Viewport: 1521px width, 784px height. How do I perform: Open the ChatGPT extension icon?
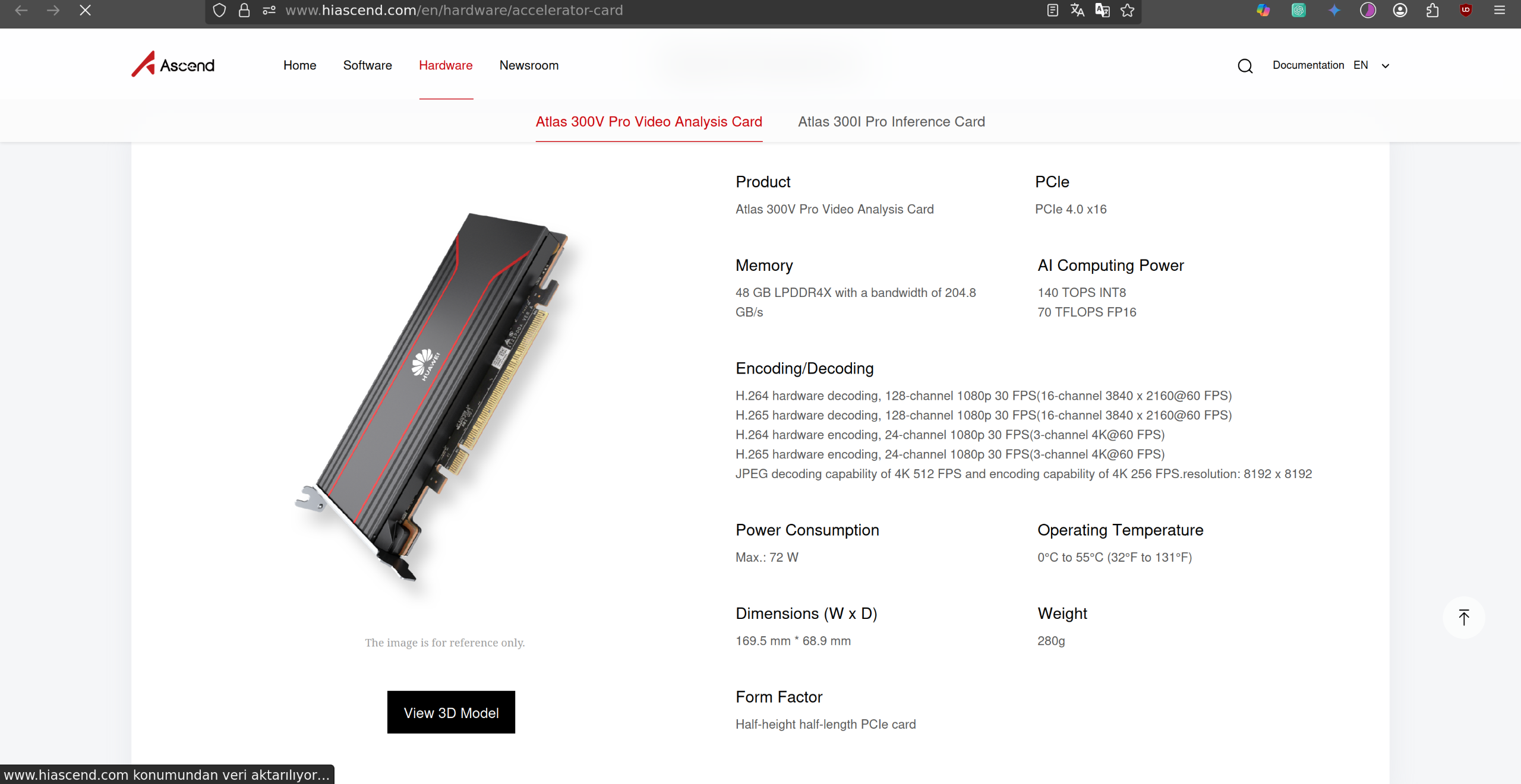coord(1298,10)
